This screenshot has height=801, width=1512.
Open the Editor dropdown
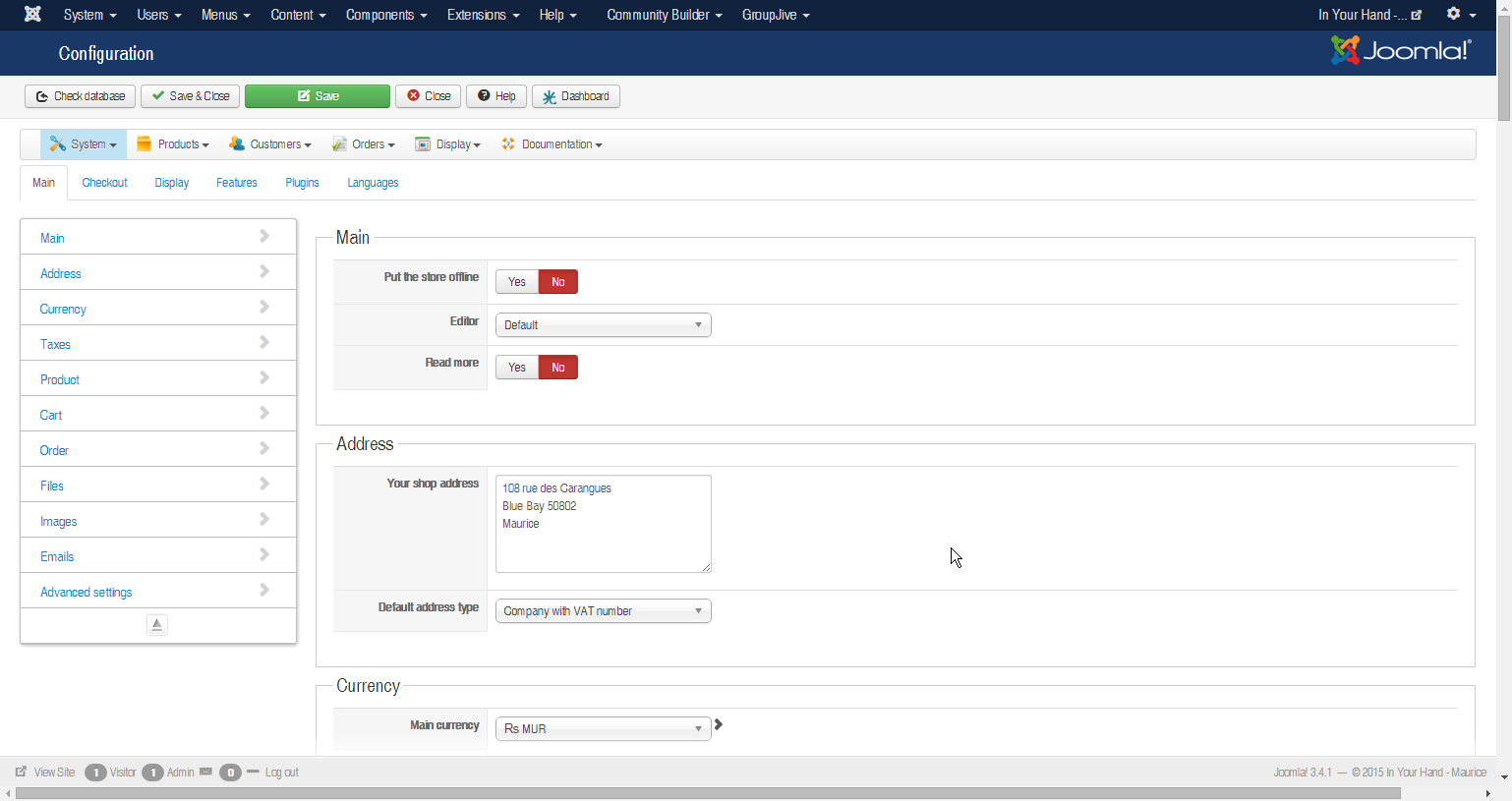(603, 325)
